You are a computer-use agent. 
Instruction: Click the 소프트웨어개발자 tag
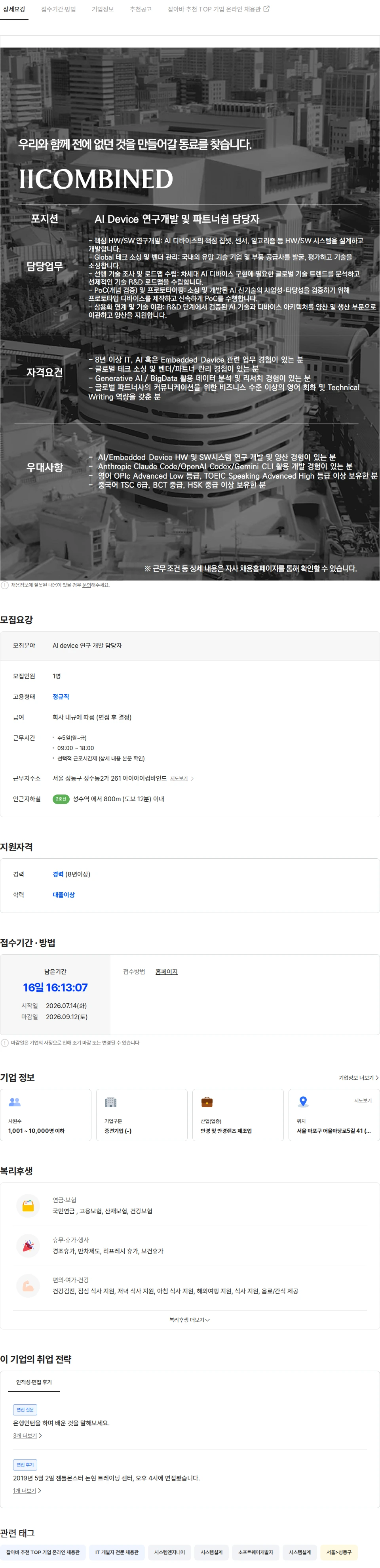256,1552
